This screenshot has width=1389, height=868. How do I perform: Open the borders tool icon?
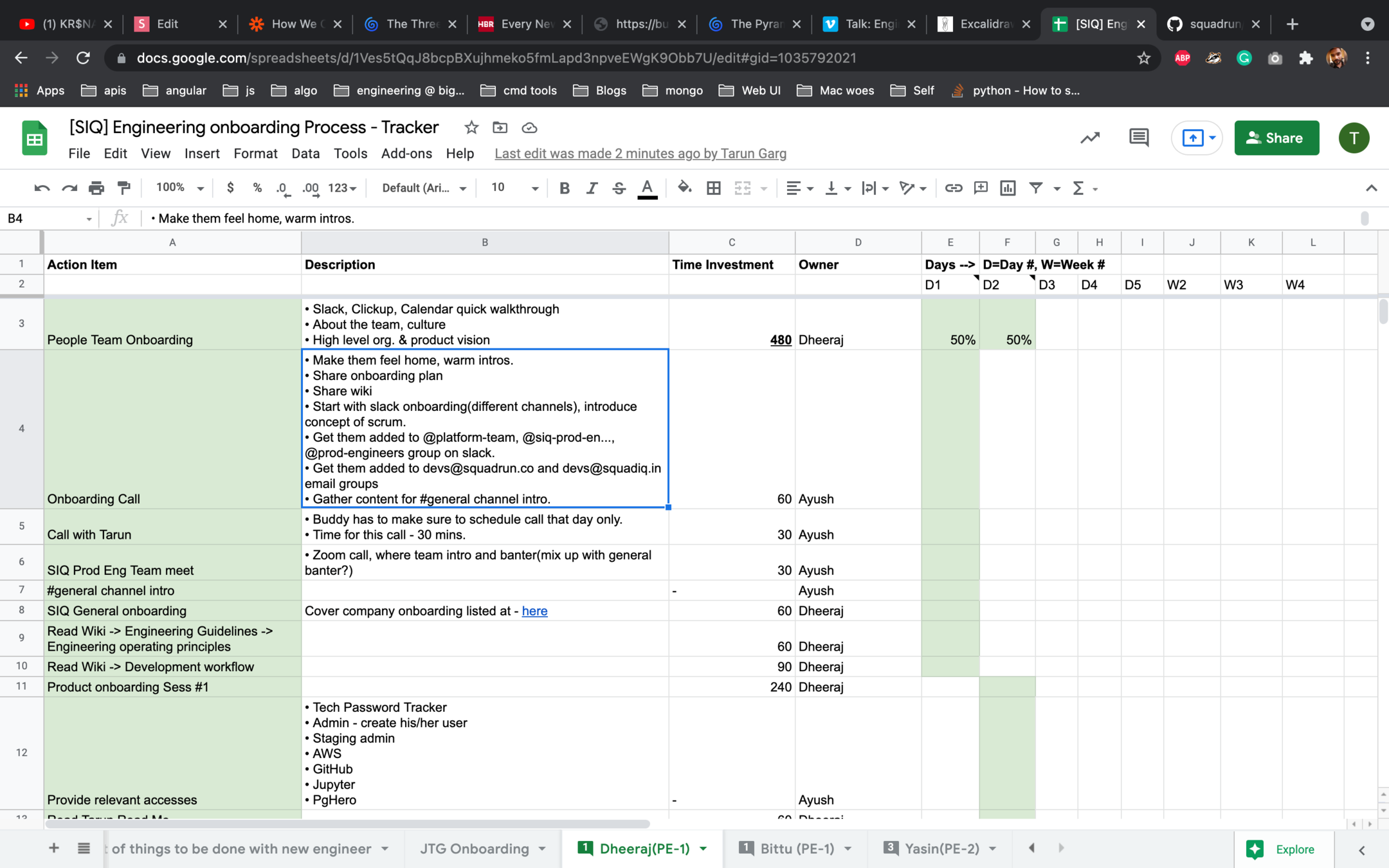click(713, 188)
